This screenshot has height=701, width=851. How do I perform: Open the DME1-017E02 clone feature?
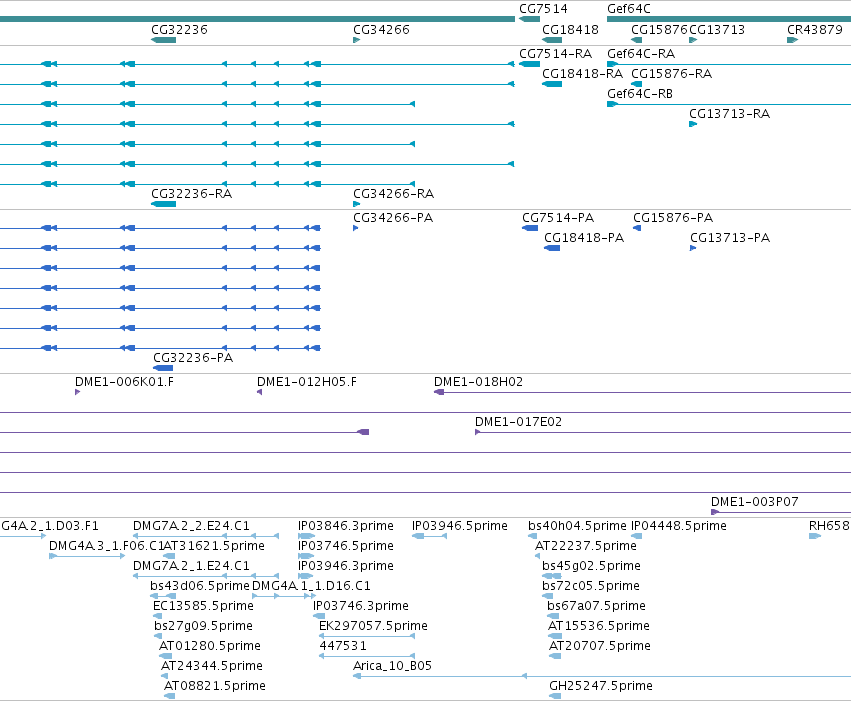(663, 432)
